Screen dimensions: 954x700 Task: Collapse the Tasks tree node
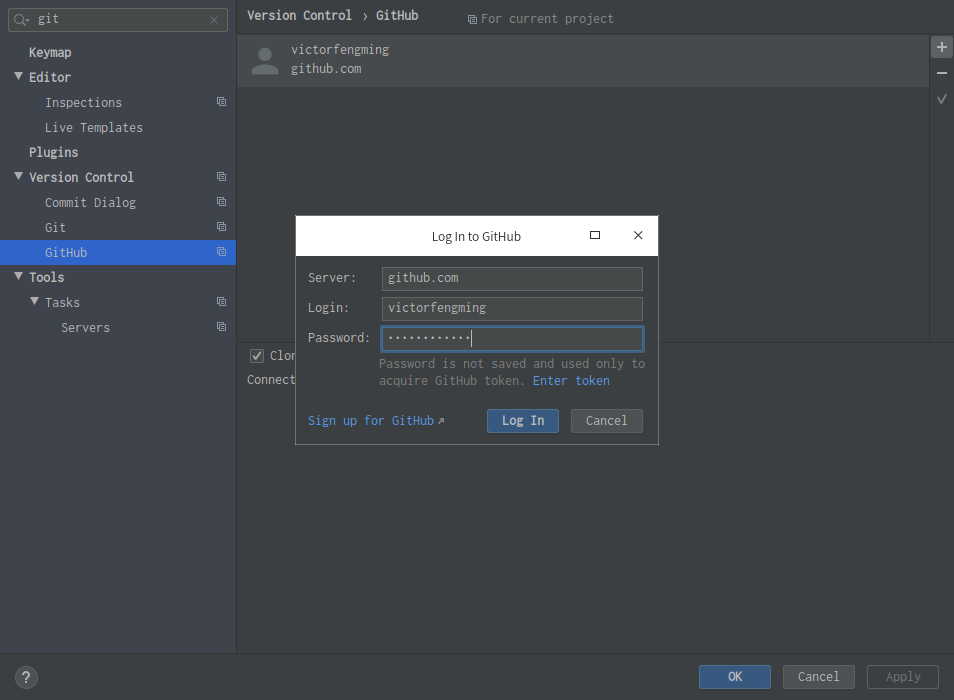[35, 302]
